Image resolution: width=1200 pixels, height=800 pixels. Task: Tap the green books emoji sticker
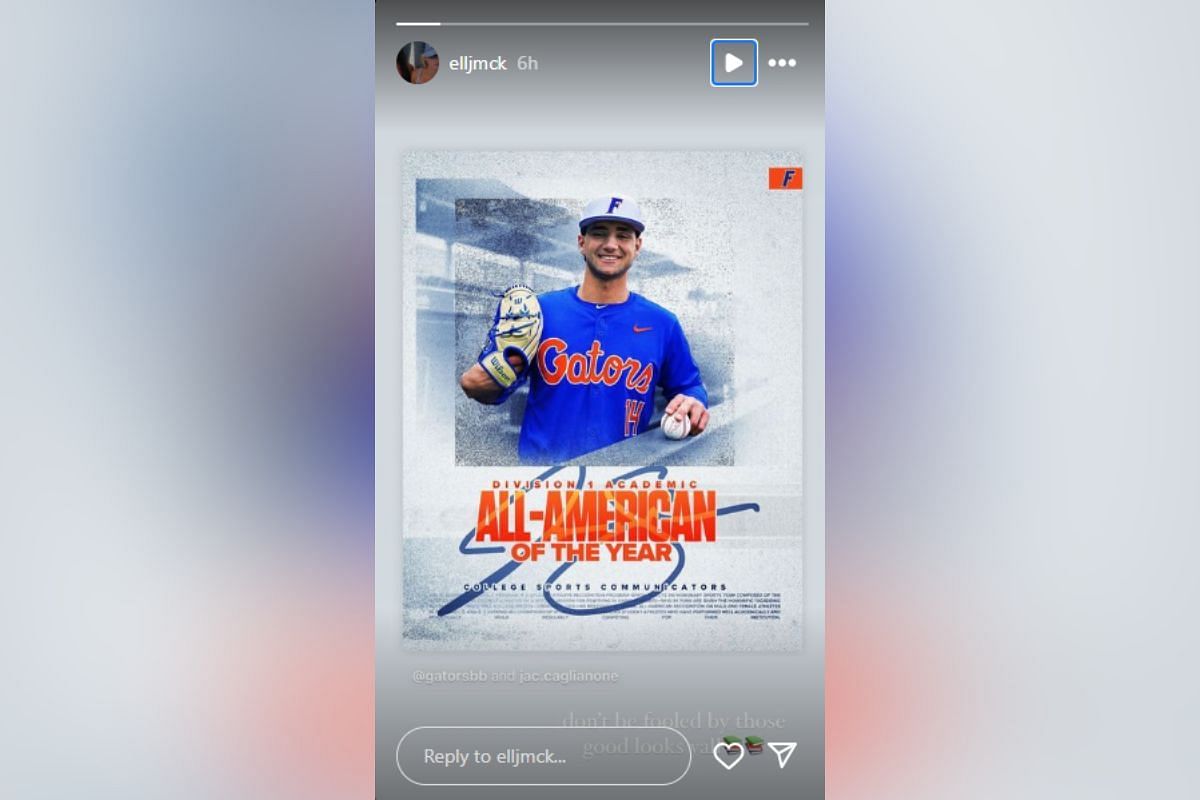coord(753,745)
